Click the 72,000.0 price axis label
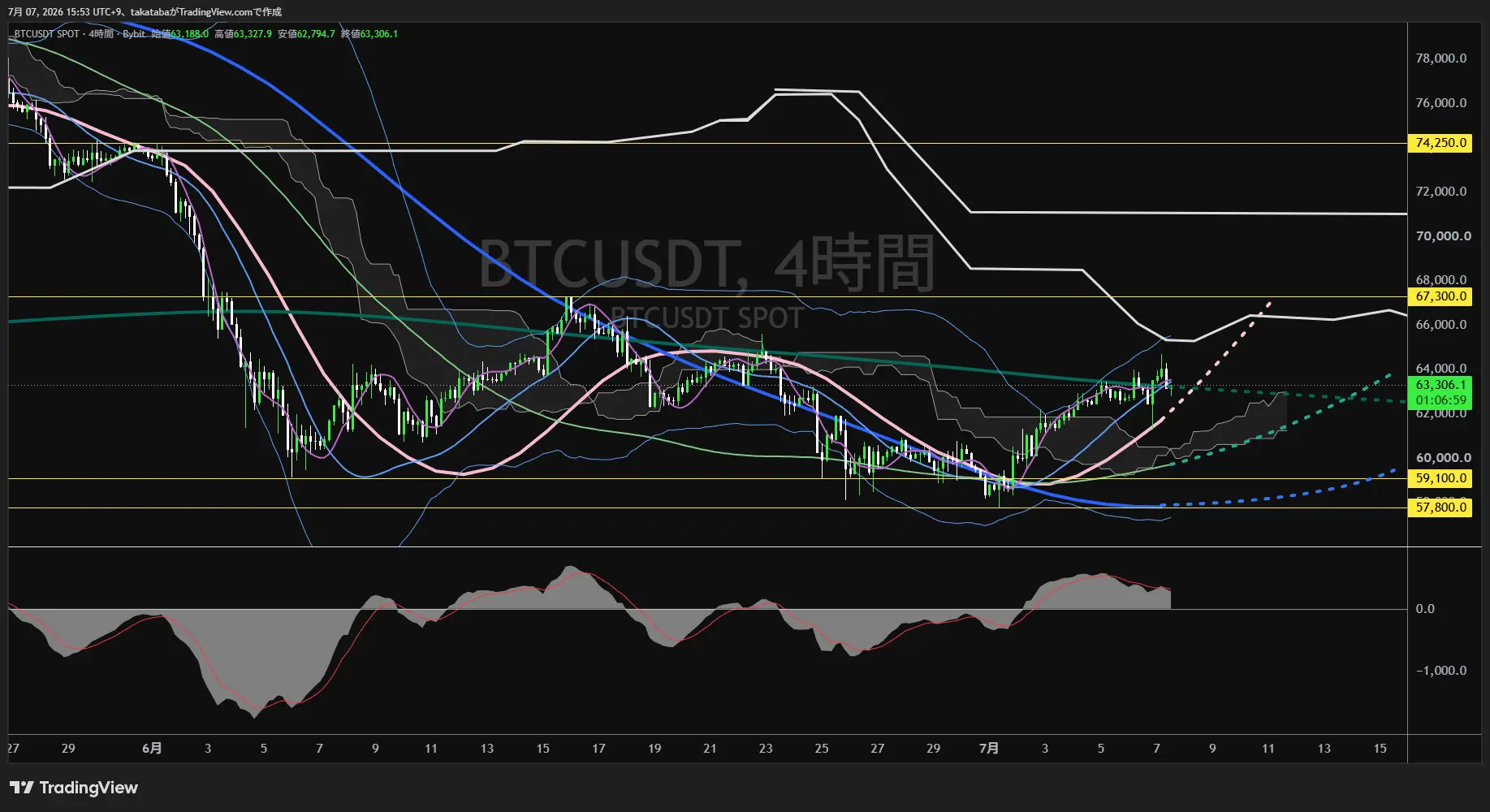Image resolution: width=1490 pixels, height=812 pixels. (x=1441, y=192)
